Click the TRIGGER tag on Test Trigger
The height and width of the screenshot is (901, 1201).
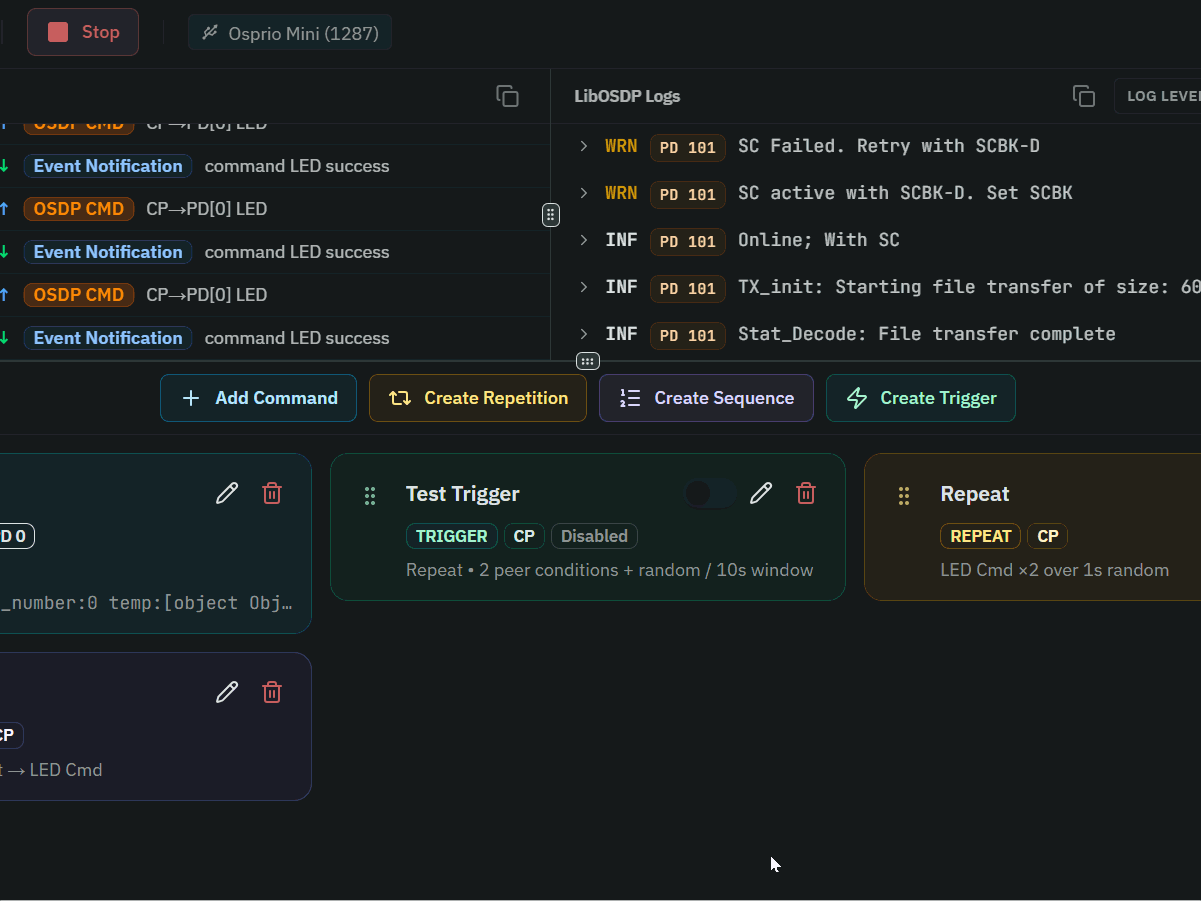[452, 536]
